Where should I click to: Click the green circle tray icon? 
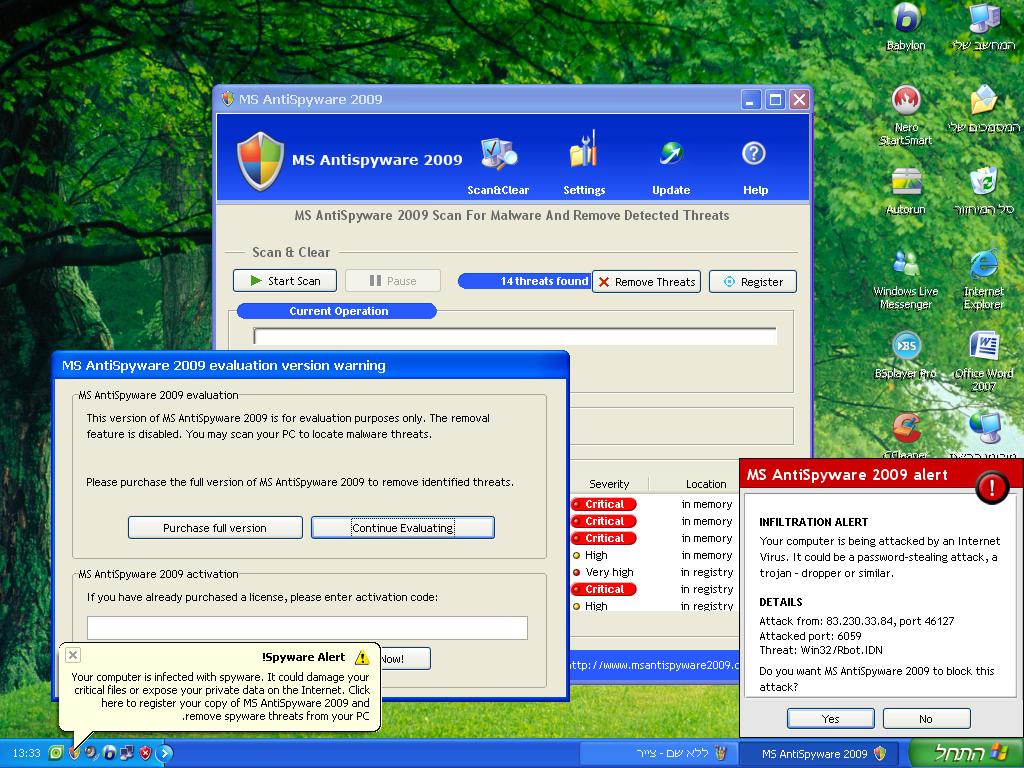click(56, 753)
